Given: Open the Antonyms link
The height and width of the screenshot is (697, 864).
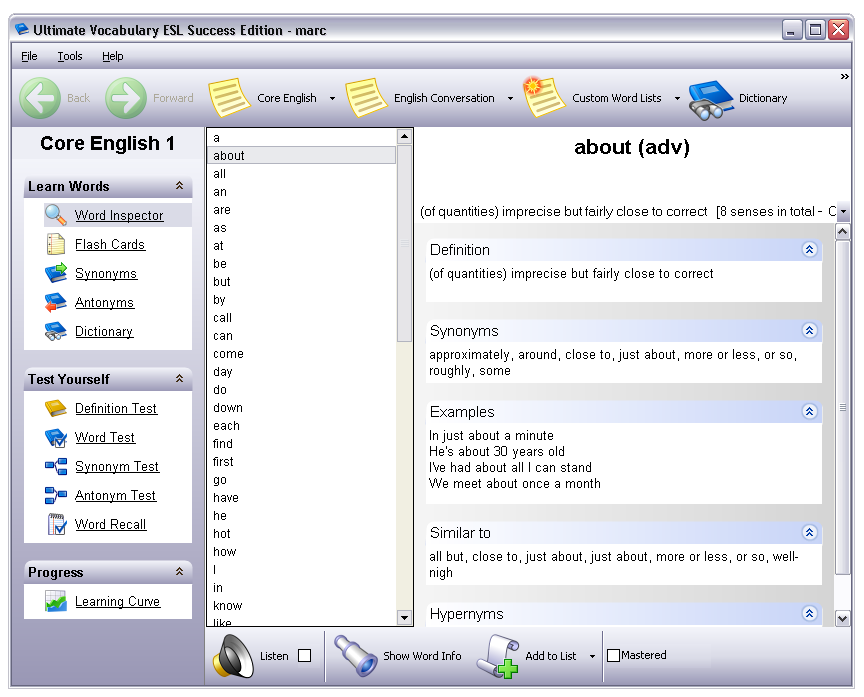Looking at the screenshot, I should (x=105, y=302).
